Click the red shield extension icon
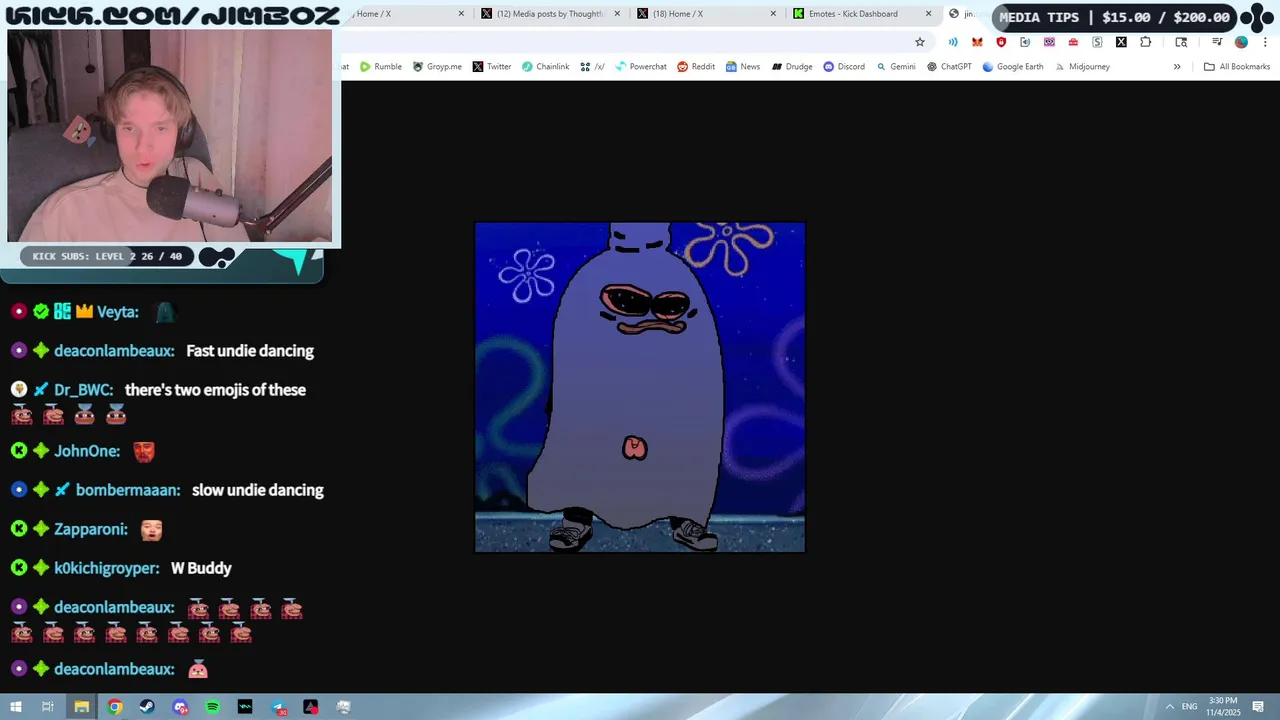1280x720 pixels. [x=1001, y=42]
